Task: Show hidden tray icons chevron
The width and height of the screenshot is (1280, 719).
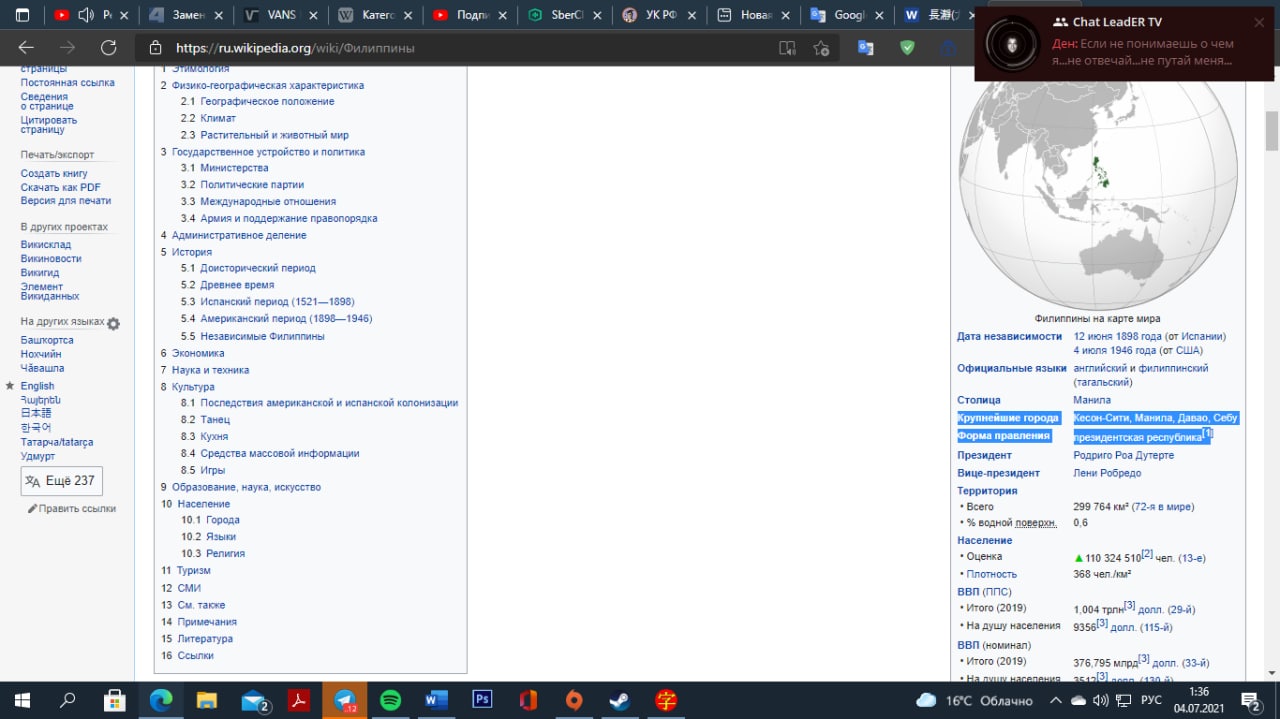Action: click(1056, 700)
